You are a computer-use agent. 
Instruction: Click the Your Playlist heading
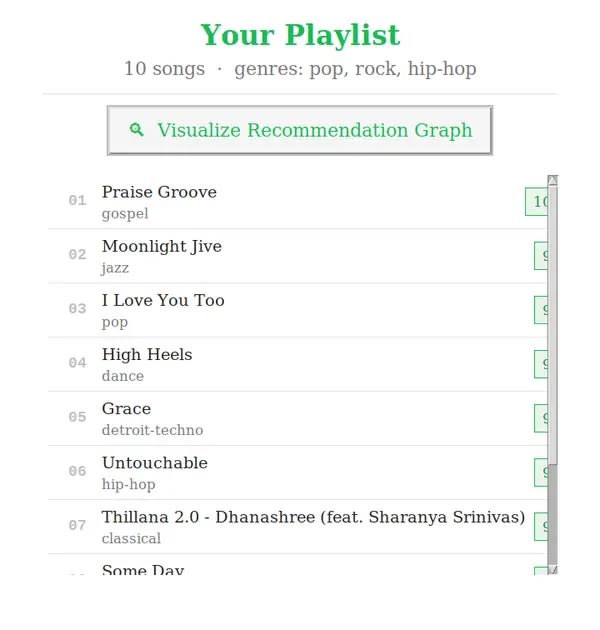[x=300, y=35]
